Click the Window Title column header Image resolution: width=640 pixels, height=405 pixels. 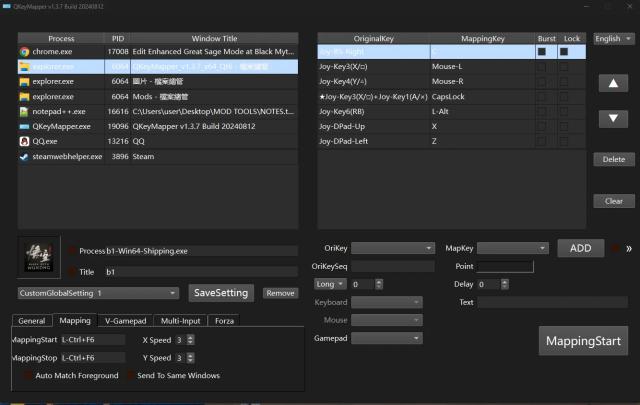(x=214, y=39)
